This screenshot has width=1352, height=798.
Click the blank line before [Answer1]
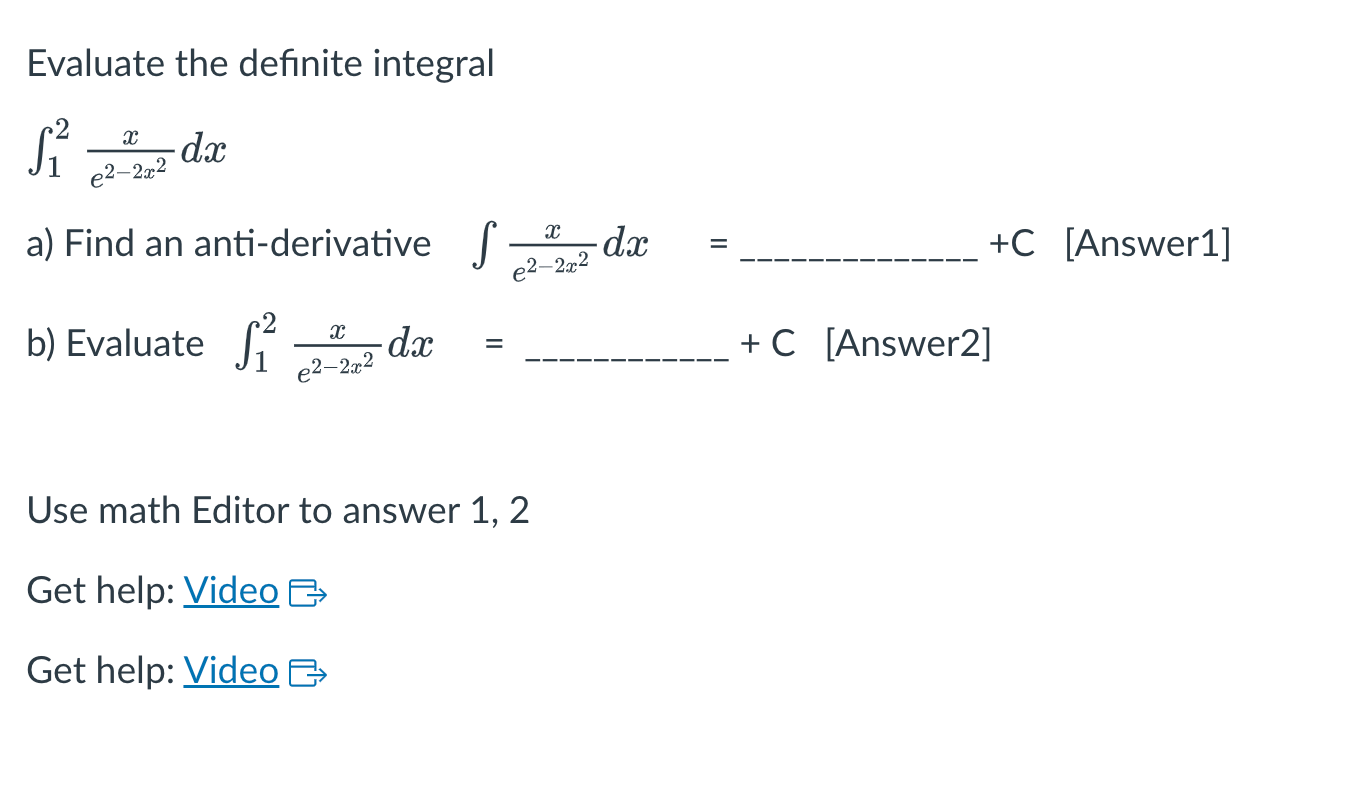point(859,259)
